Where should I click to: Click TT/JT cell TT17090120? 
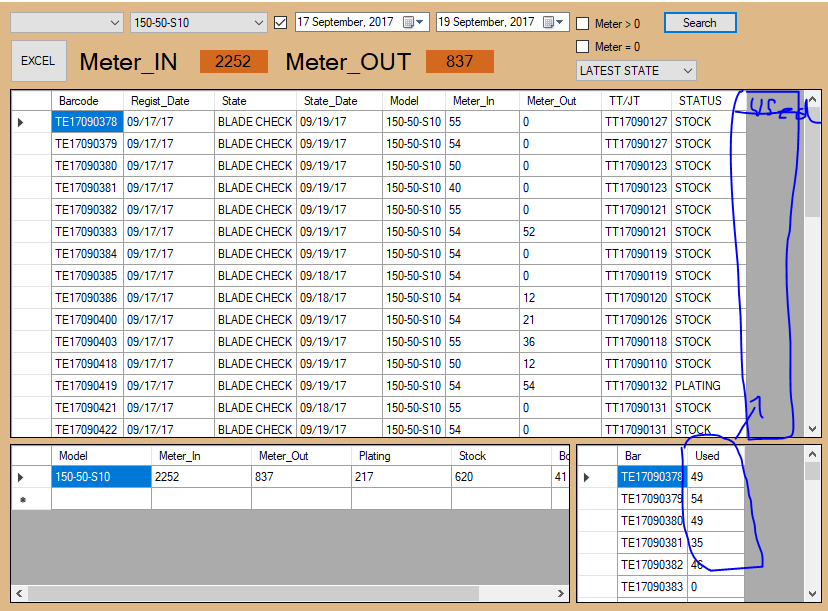point(636,298)
